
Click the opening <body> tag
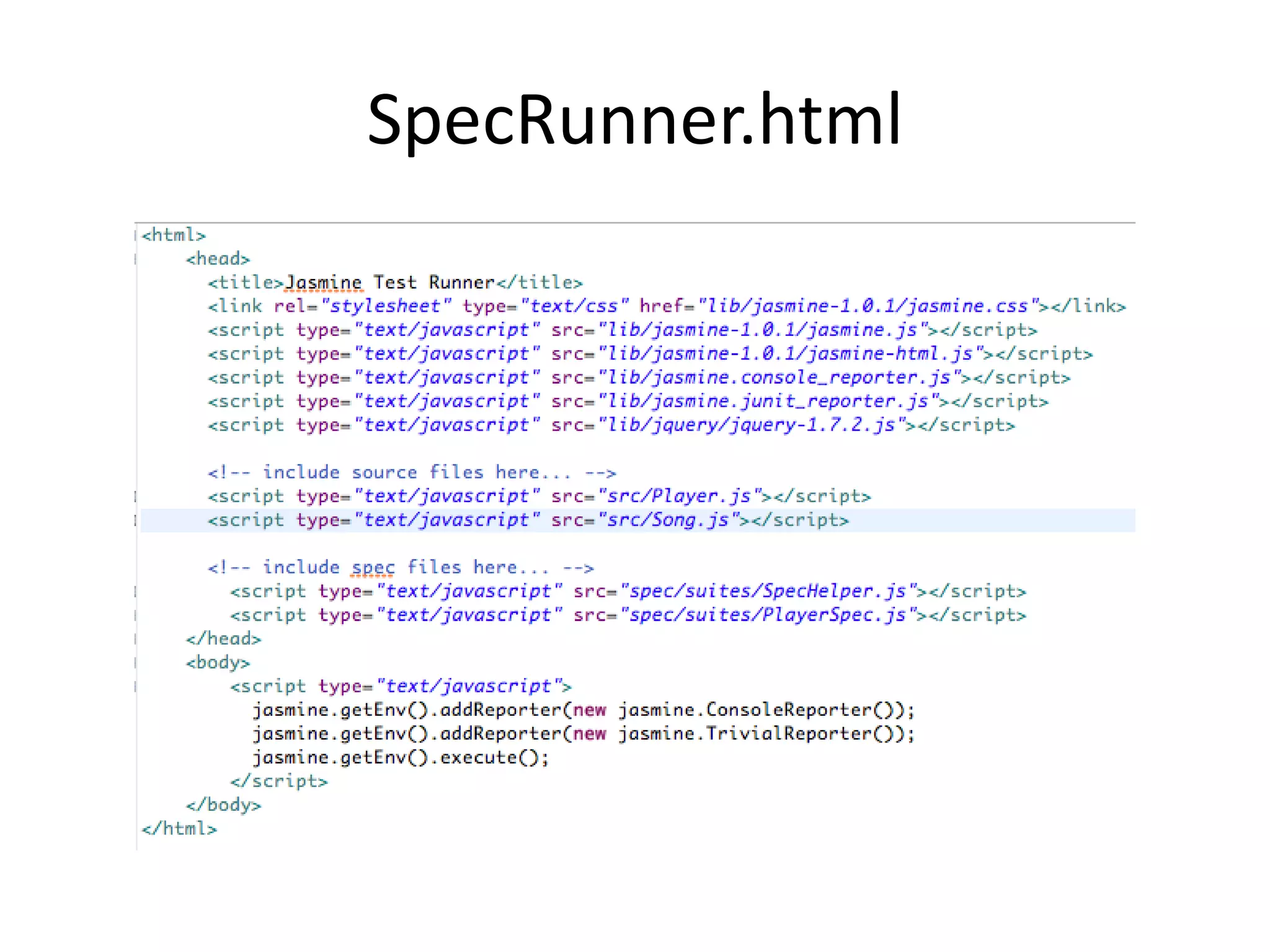218,663
